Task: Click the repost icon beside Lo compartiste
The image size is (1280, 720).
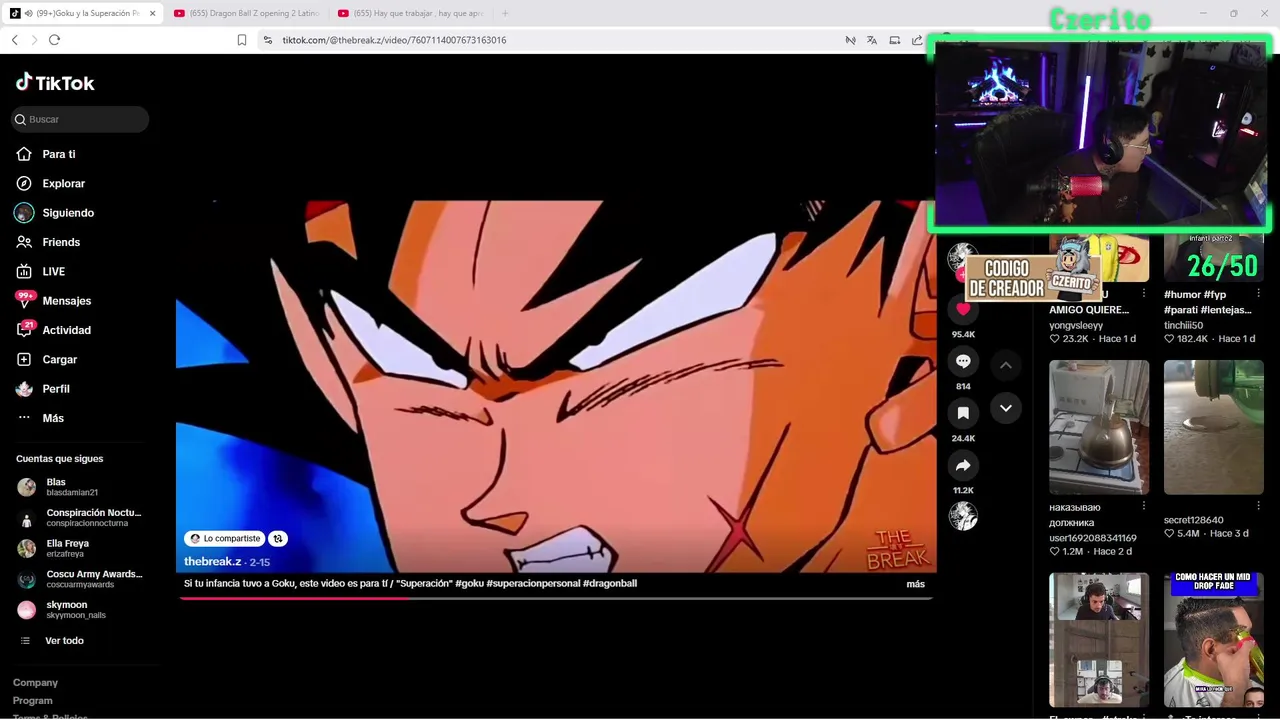Action: coord(278,538)
